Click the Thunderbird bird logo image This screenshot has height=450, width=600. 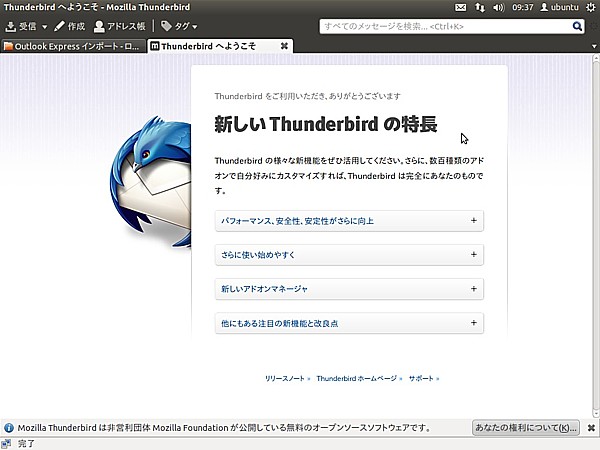[x=151, y=183]
